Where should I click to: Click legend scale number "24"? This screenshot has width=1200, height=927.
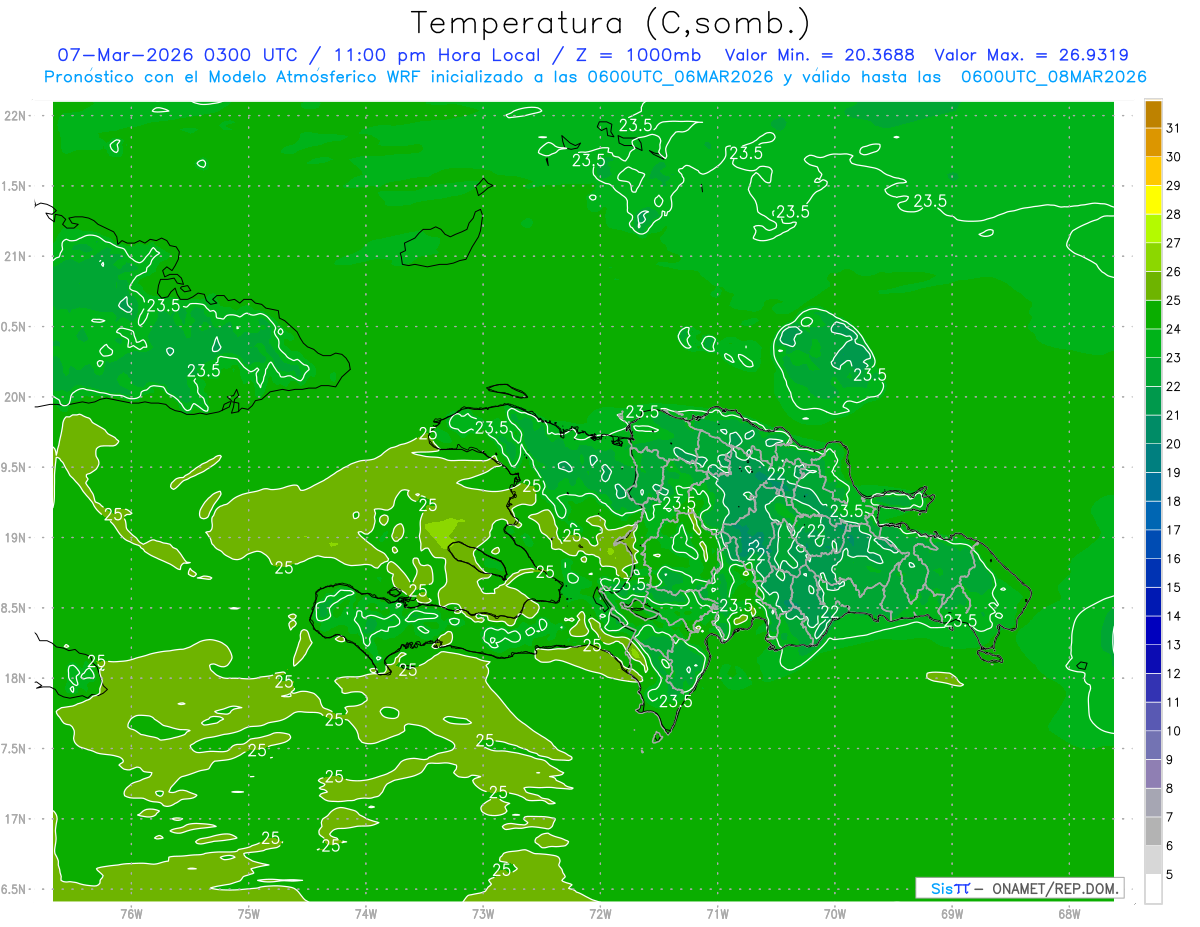coord(1174,329)
